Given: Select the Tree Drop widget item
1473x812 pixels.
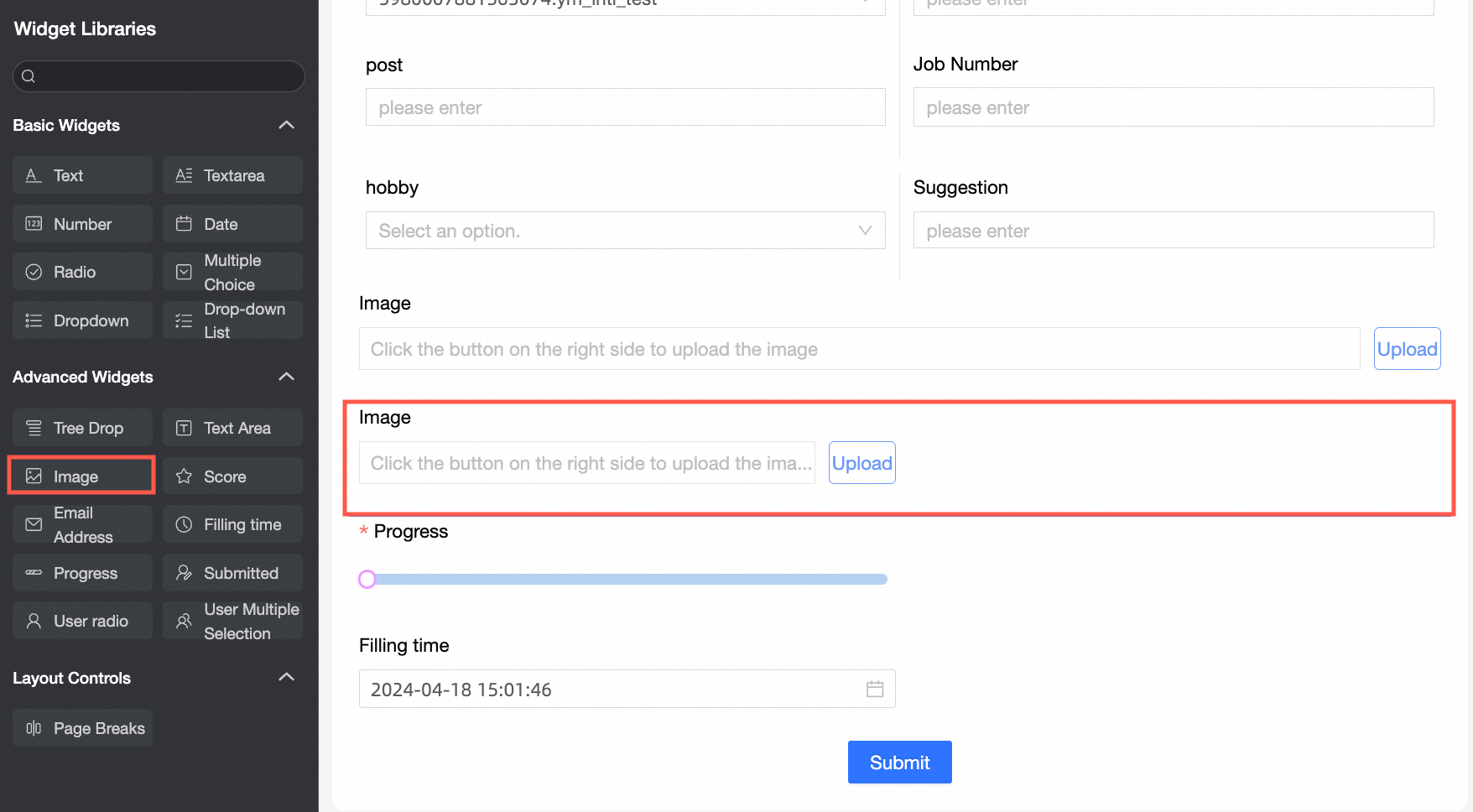Looking at the screenshot, I should (82, 428).
